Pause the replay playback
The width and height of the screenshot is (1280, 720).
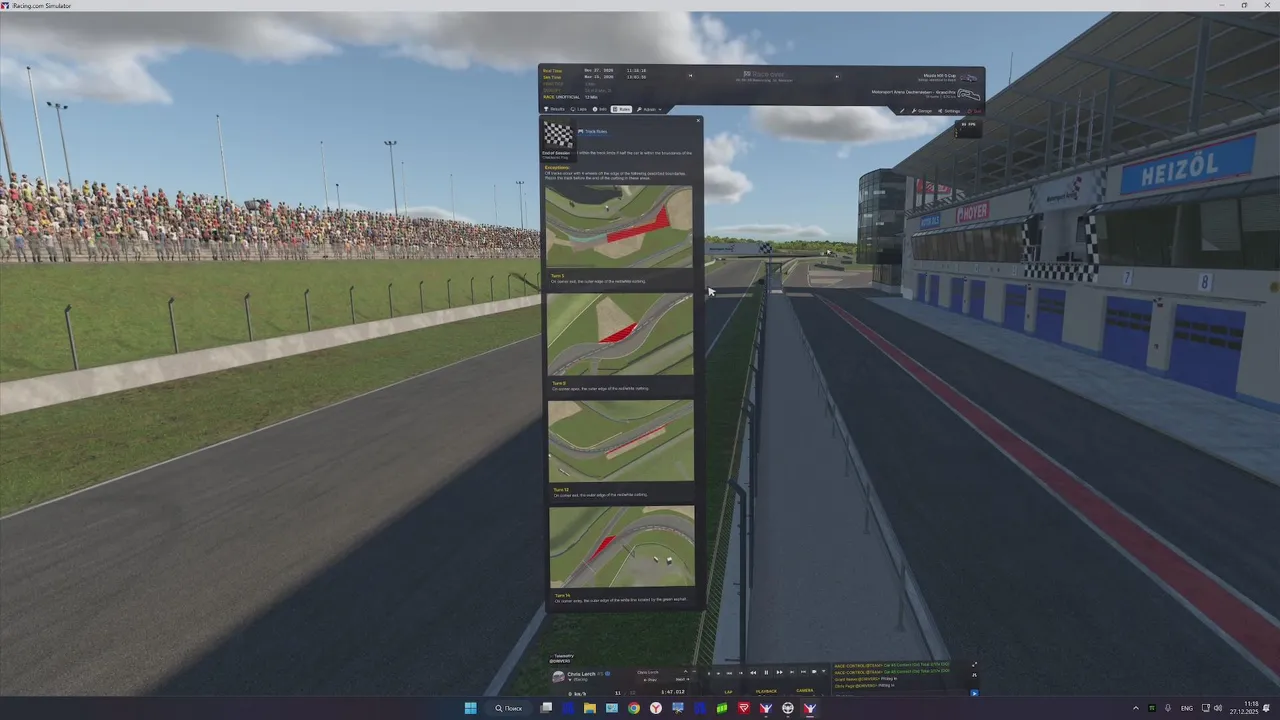pyautogui.click(x=766, y=672)
